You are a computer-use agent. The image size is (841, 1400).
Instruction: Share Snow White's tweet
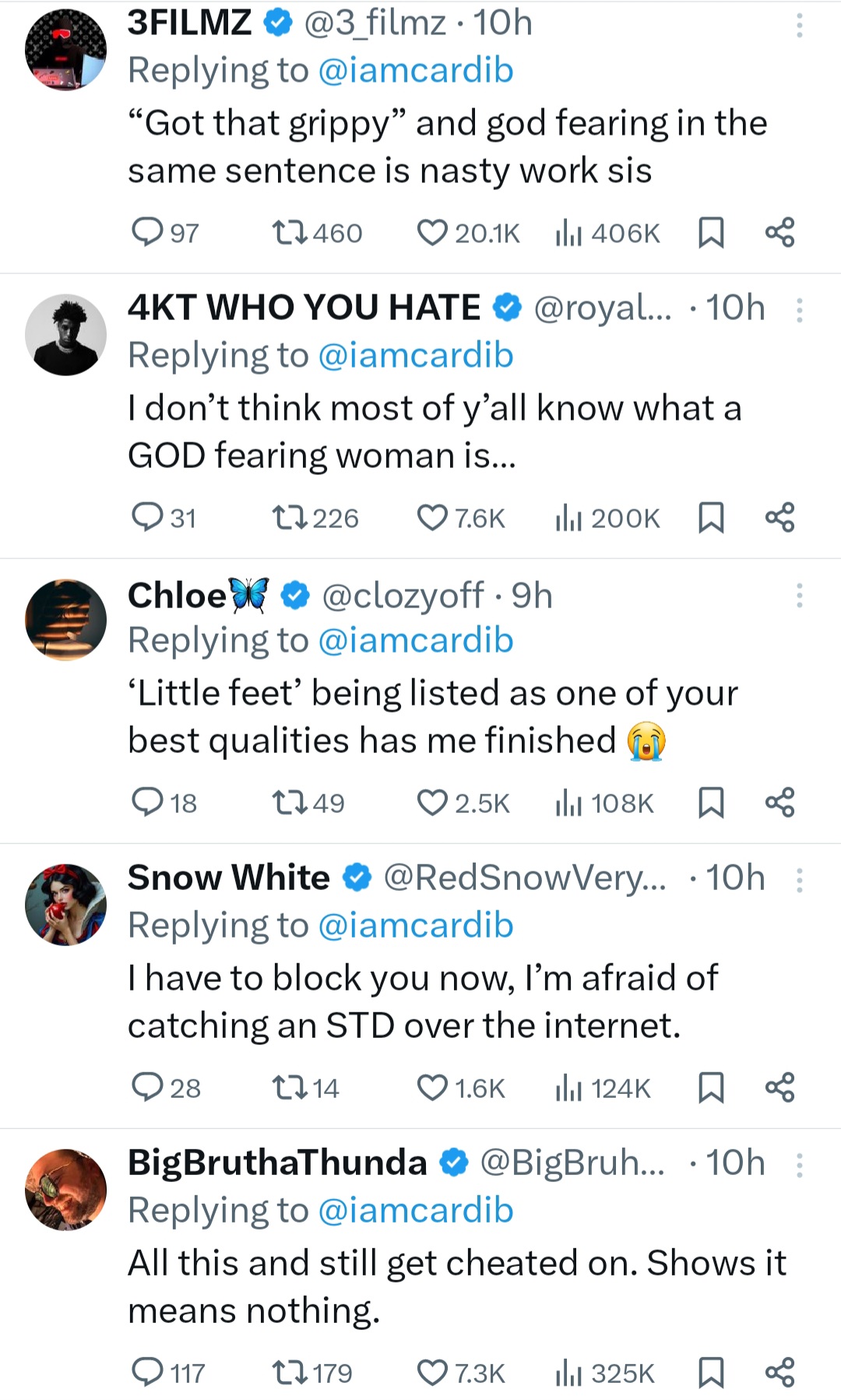pyautogui.click(x=779, y=1087)
